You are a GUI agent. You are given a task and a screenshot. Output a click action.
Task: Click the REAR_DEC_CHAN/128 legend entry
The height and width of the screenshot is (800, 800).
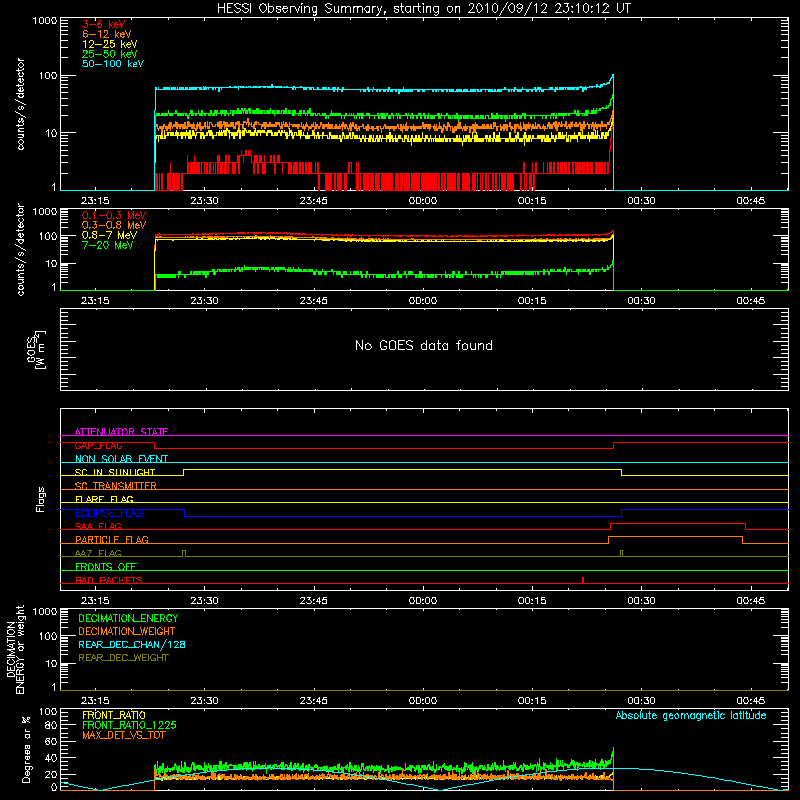[x=132, y=644]
